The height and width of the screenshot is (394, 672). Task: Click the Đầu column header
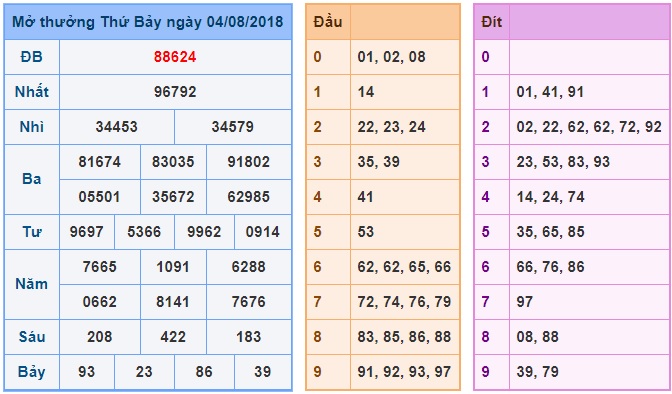coord(328,22)
